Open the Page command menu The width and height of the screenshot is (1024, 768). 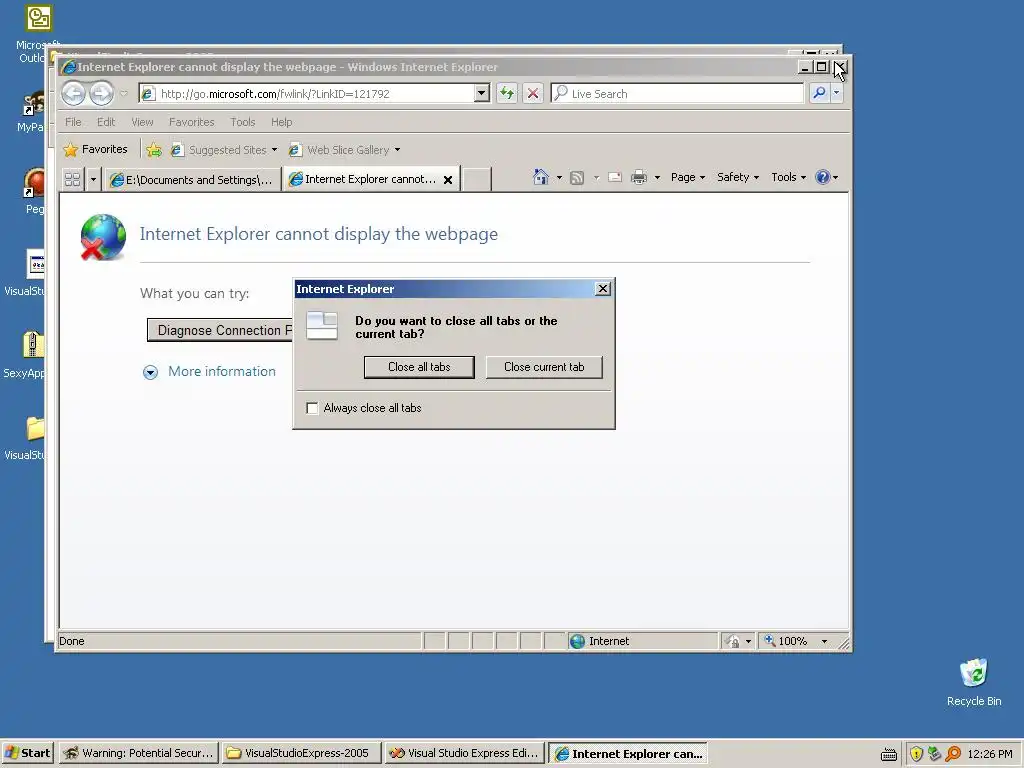click(688, 177)
